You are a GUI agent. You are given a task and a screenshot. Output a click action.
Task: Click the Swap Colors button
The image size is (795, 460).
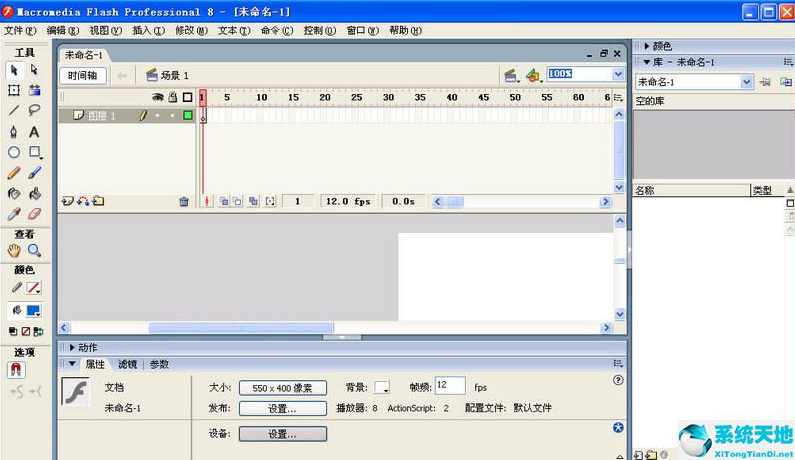click(x=38, y=331)
